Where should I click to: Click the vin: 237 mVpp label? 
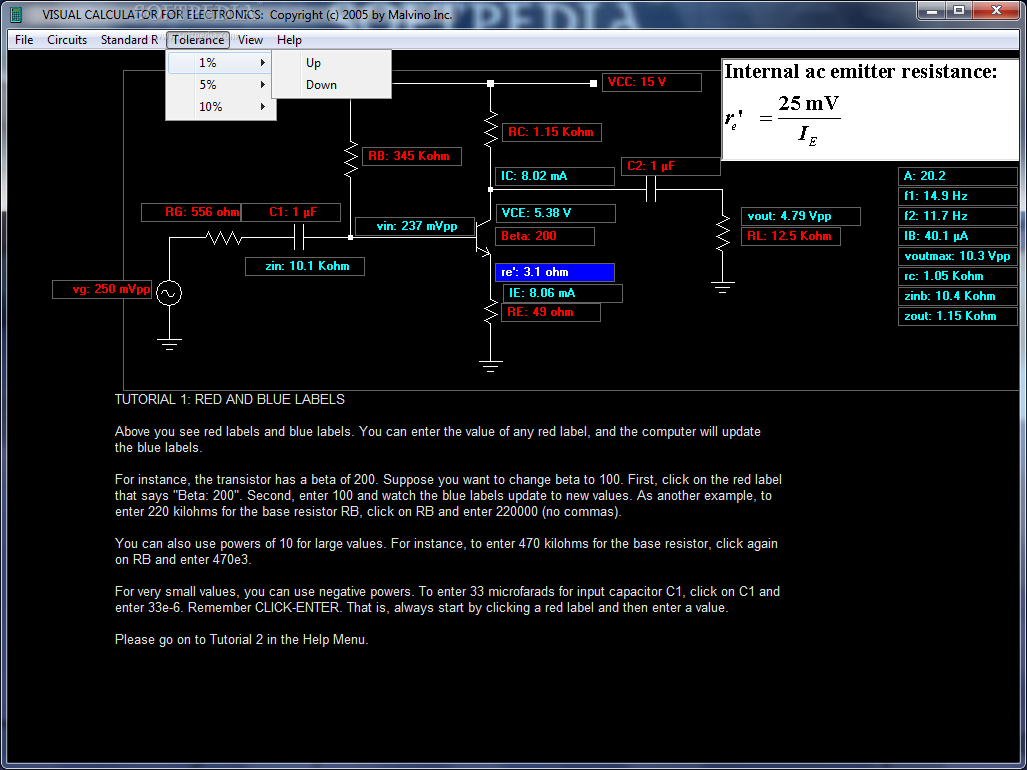click(x=415, y=227)
